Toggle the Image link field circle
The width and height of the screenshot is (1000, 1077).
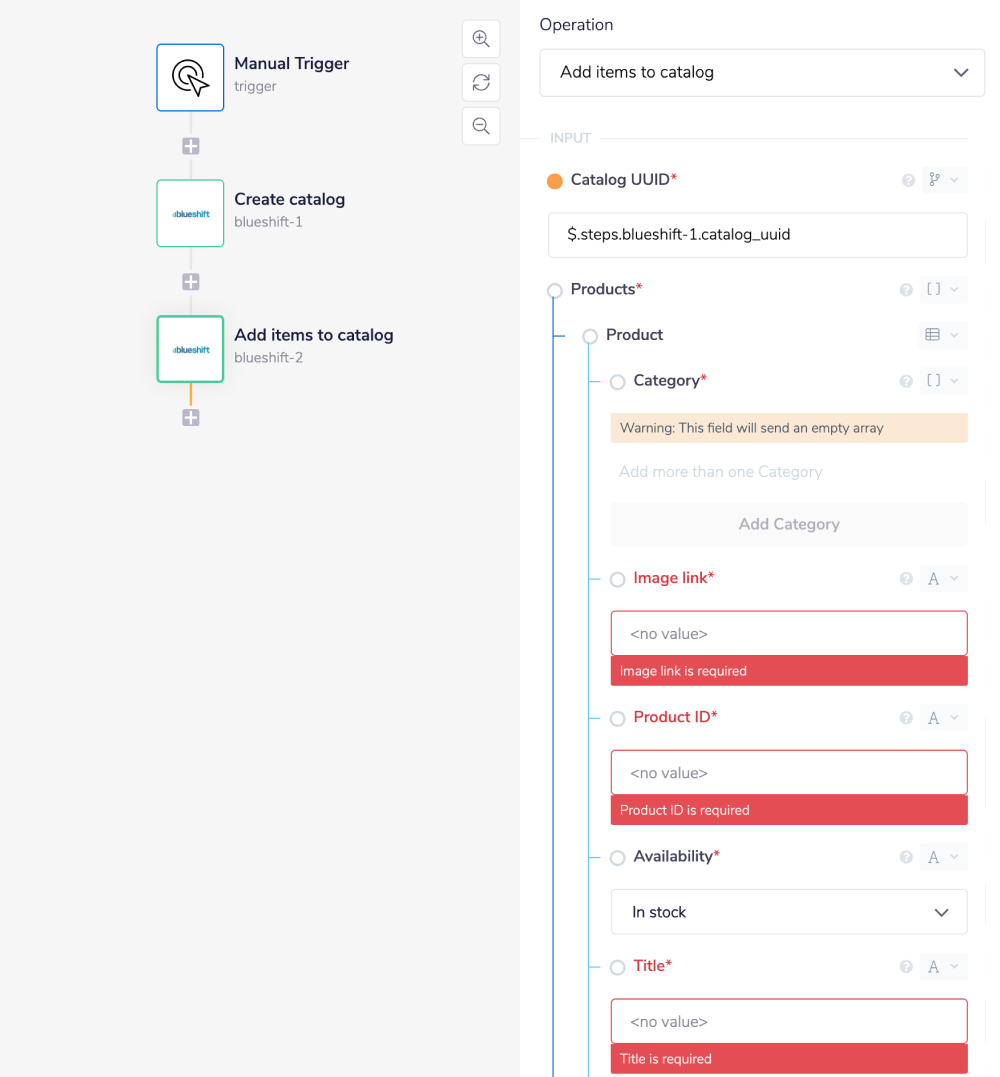[x=617, y=580]
